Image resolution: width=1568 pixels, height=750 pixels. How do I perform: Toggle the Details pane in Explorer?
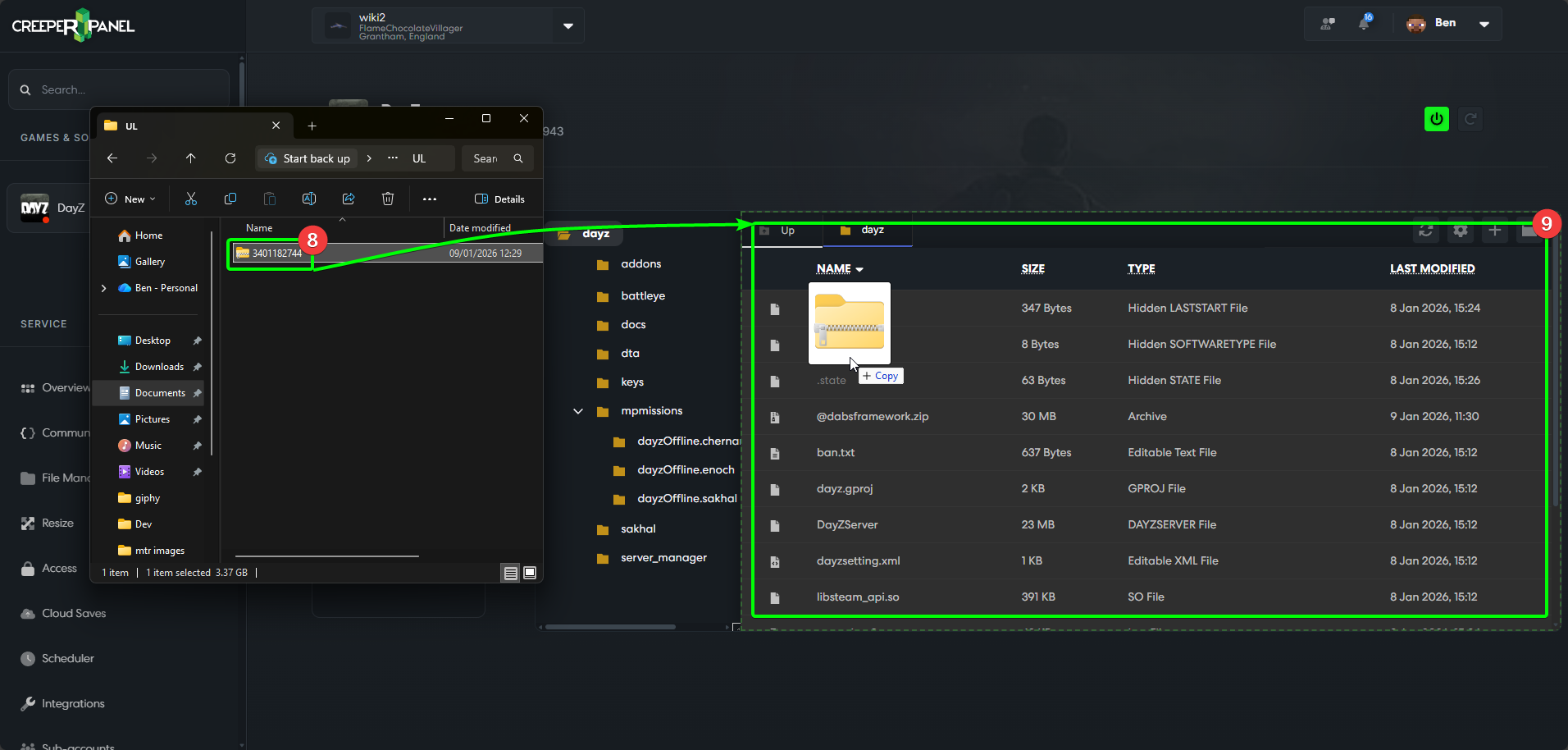pos(499,199)
